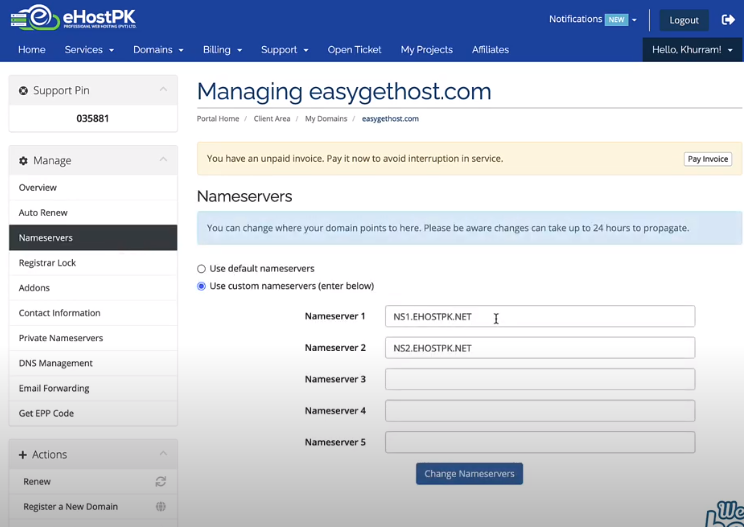Open Overview in Manage sidebar

tap(93, 187)
